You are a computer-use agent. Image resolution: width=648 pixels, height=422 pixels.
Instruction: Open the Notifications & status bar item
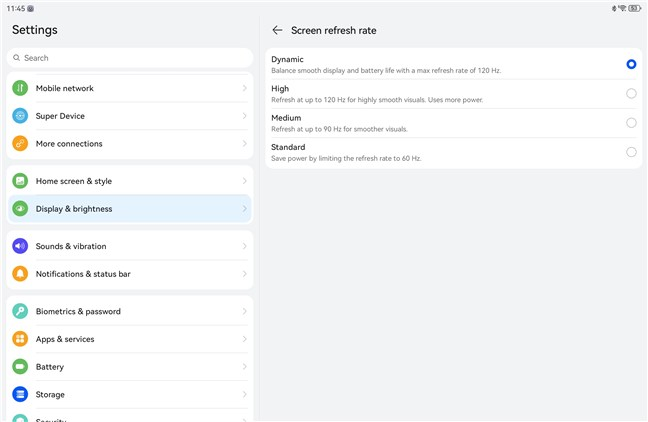point(130,274)
